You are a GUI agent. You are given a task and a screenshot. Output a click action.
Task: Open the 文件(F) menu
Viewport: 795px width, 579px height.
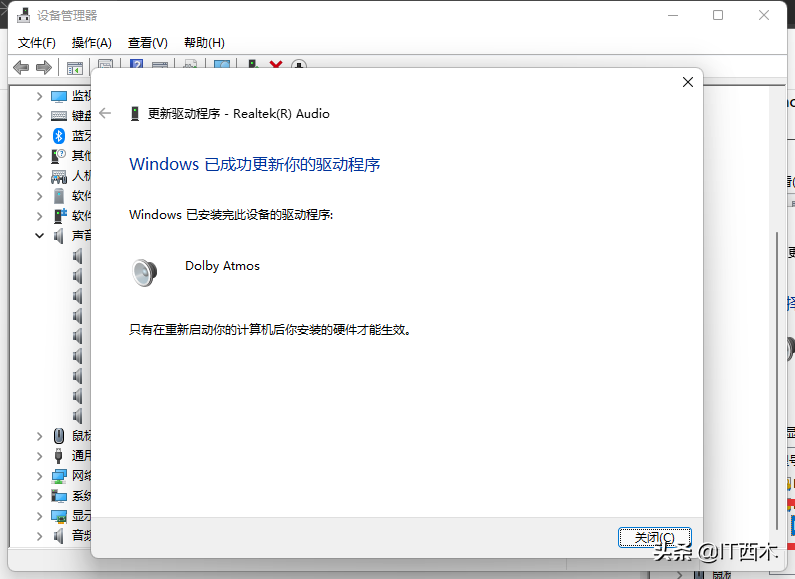tap(37, 43)
